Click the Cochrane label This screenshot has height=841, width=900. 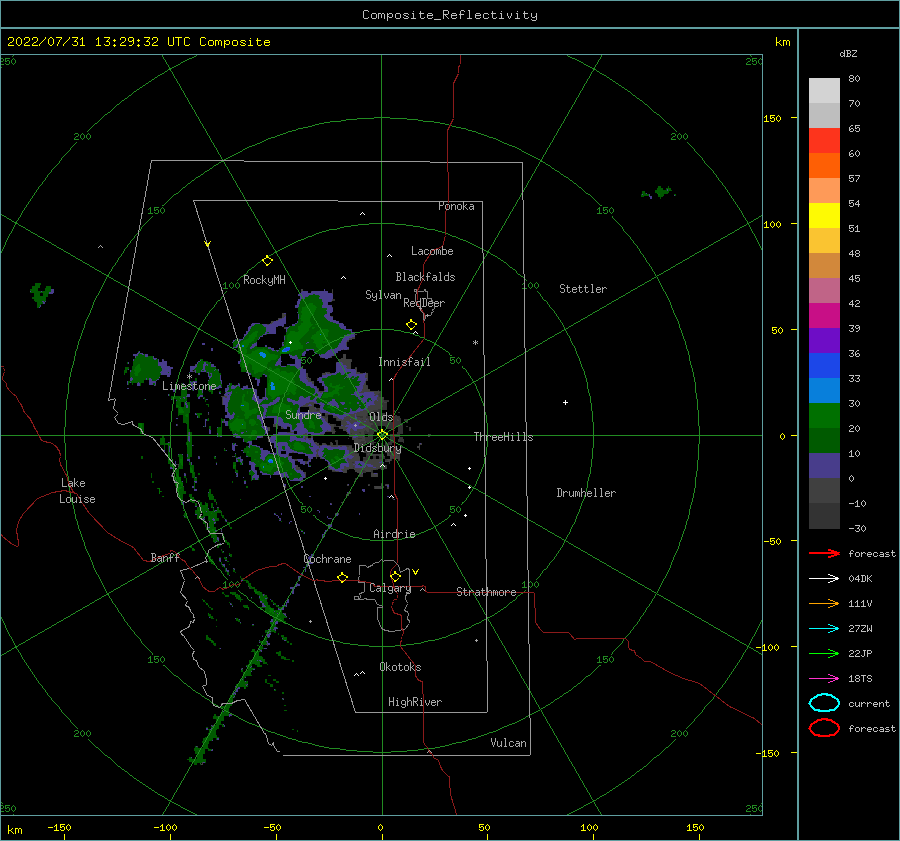(x=327, y=559)
